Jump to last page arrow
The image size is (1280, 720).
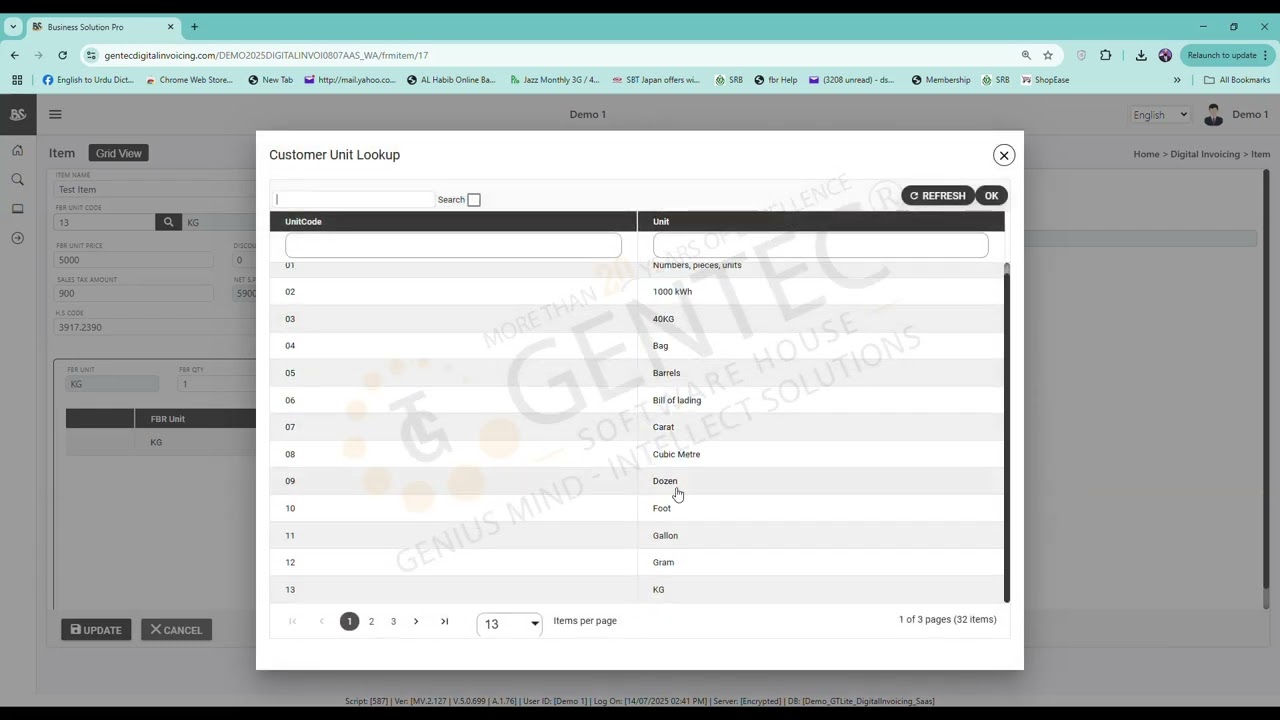point(445,621)
